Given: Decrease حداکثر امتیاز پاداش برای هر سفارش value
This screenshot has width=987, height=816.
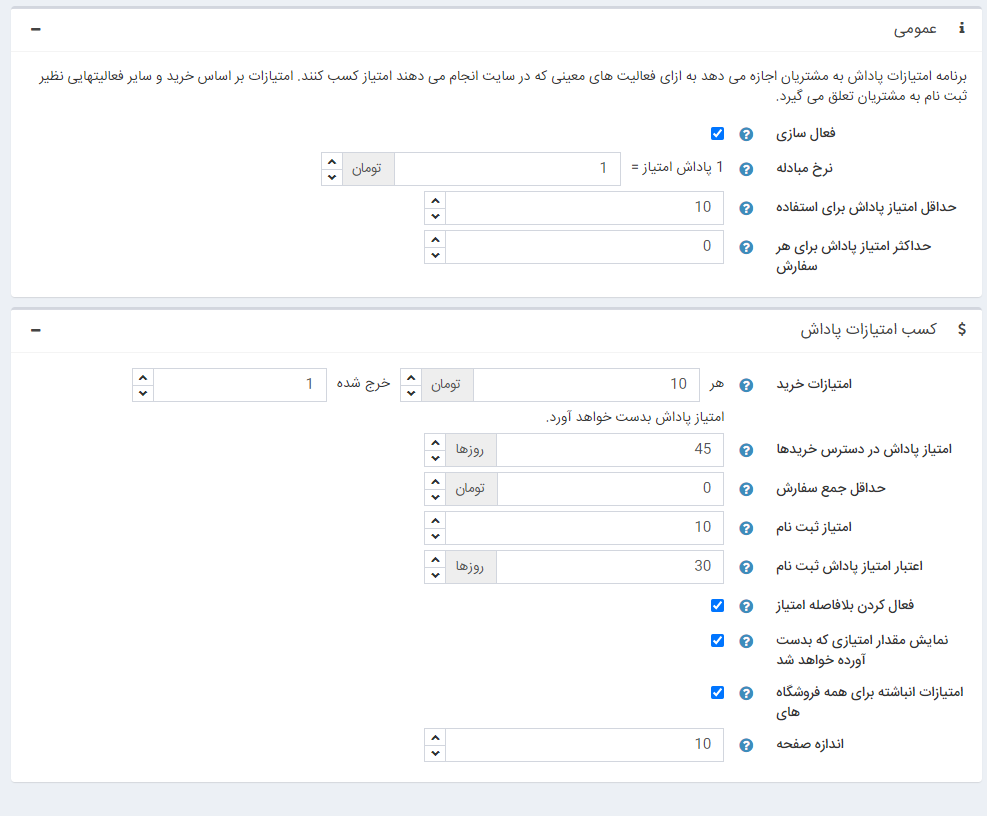Looking at the screenshot, I should pos(434,255).
